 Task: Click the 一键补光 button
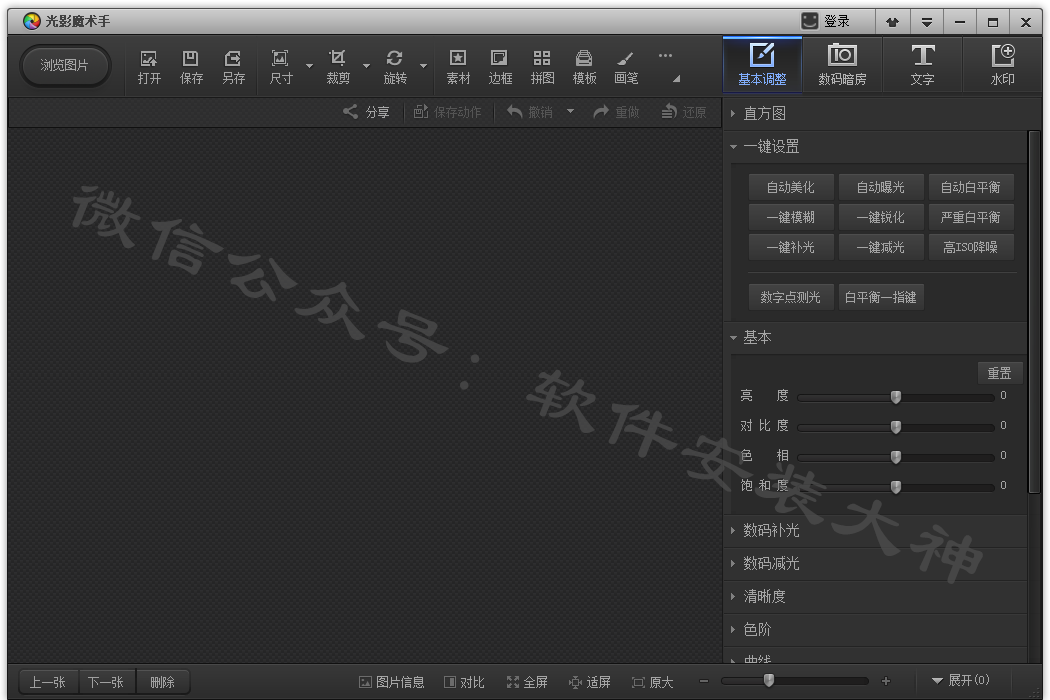click(x=791, y=247)
